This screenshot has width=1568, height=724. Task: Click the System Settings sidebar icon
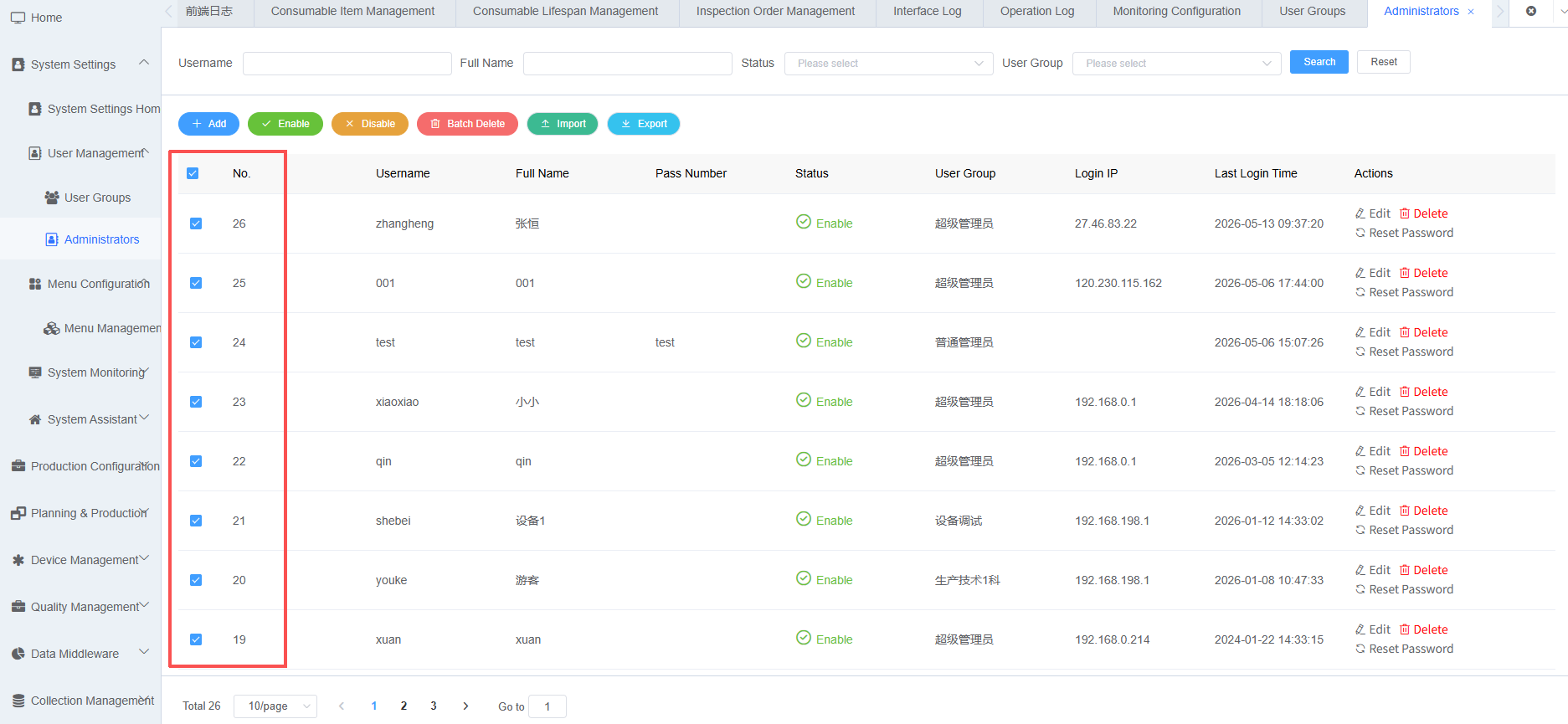[18, 64]
